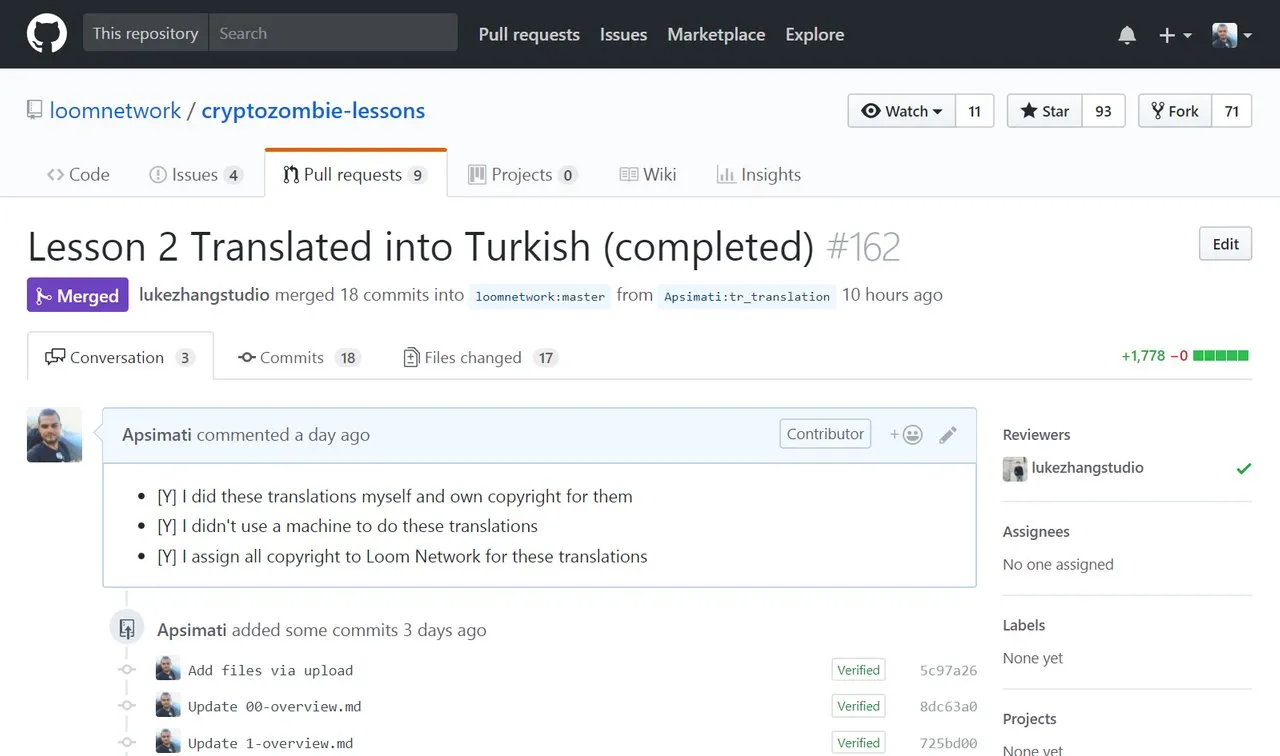
Task: Switch to the Wiki tab
Action: coord(648,174)
